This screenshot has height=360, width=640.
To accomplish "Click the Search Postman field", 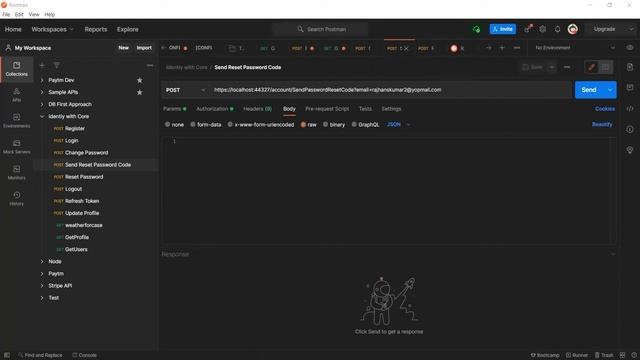I will [x=320, y=29].
